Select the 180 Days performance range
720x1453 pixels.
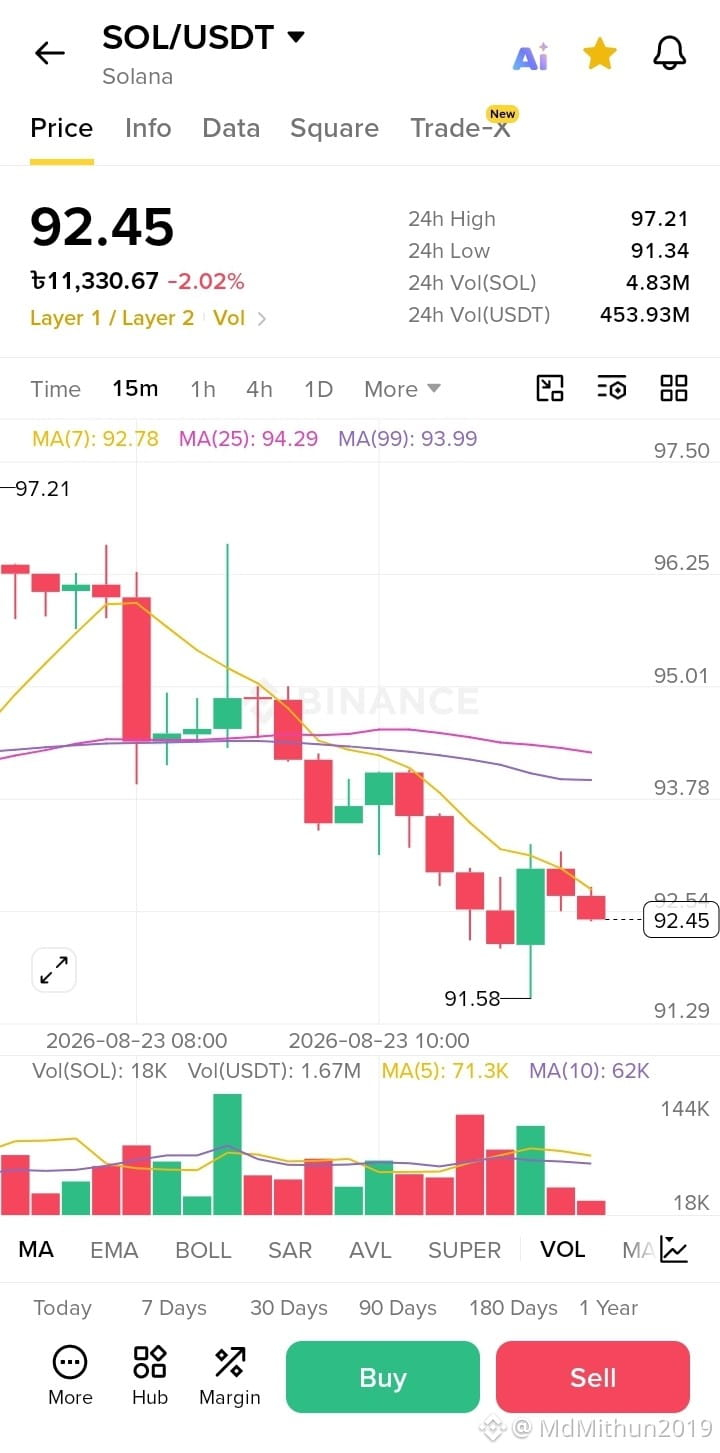(x=513, y=1308)
